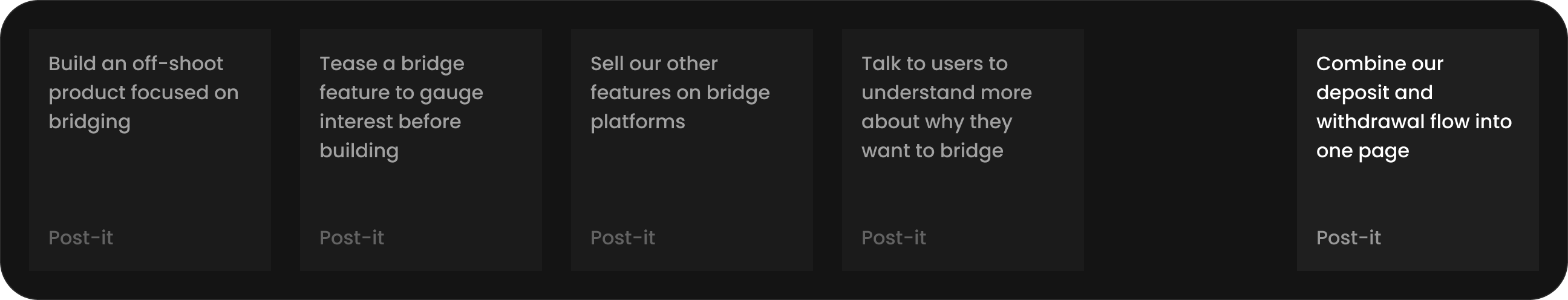The height and width of the screenshot is (300, 1568).
Task: Click the Post-it label on "Sell our other features"
Action: (622, 238)
